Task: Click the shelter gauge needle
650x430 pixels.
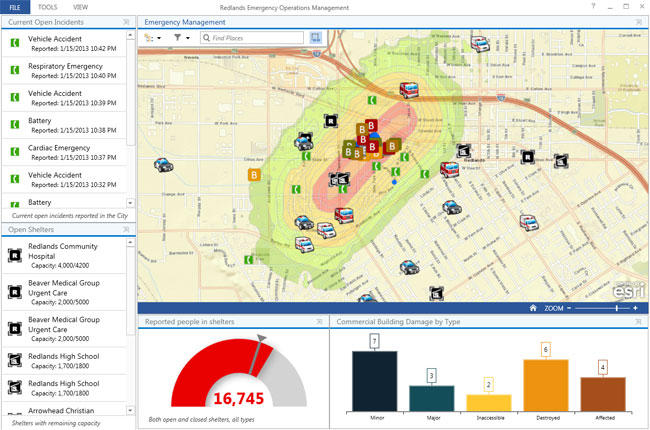Action: point(256,355)
